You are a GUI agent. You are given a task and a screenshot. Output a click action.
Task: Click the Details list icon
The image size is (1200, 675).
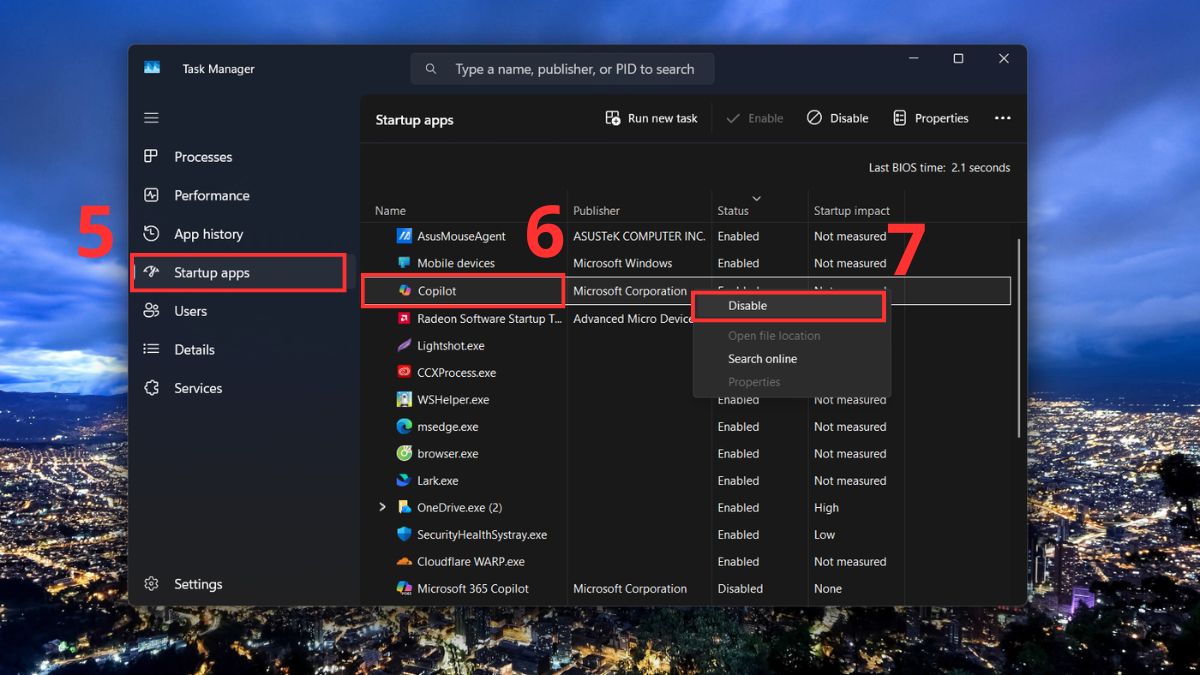click(x=151, y=349)
